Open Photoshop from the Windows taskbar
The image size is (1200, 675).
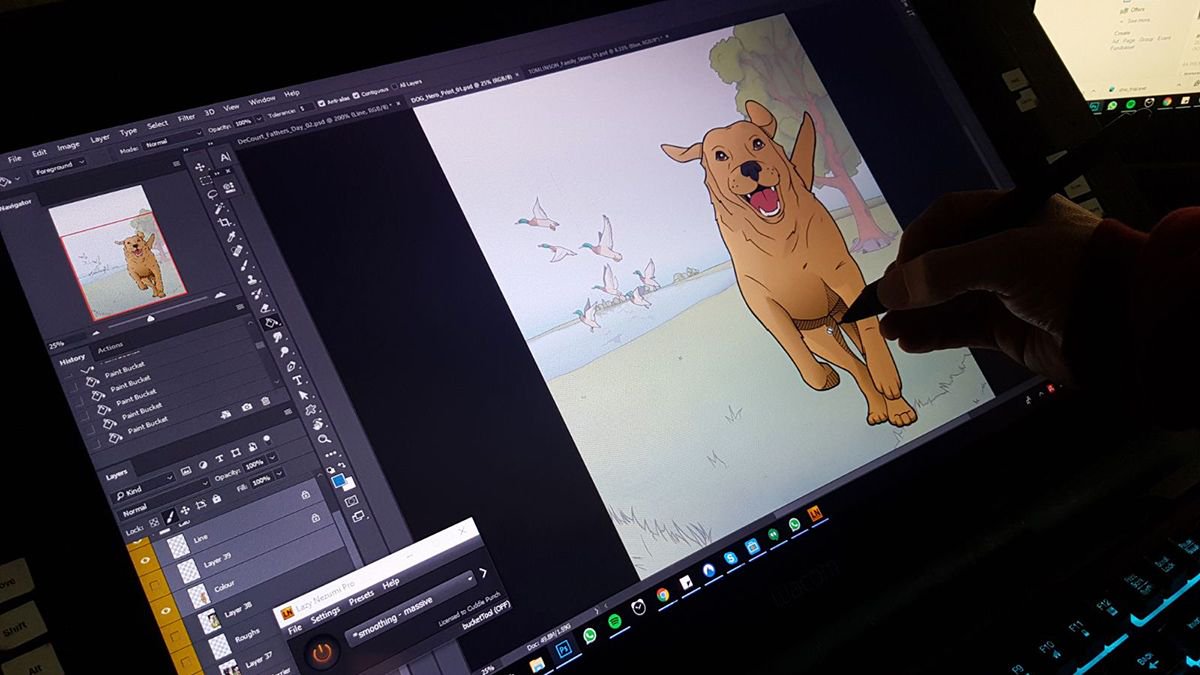click(562, 648)
